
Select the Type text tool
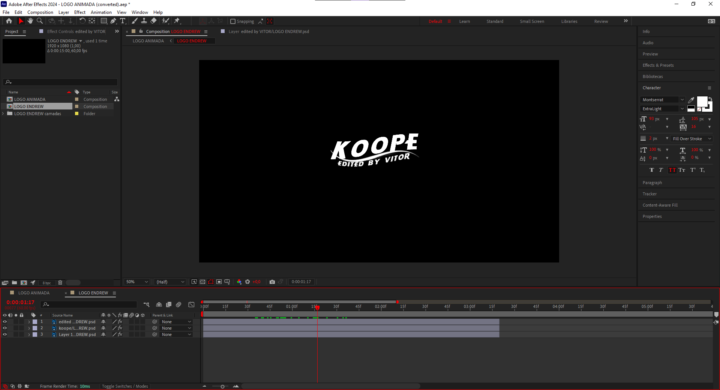pos(123,21)
